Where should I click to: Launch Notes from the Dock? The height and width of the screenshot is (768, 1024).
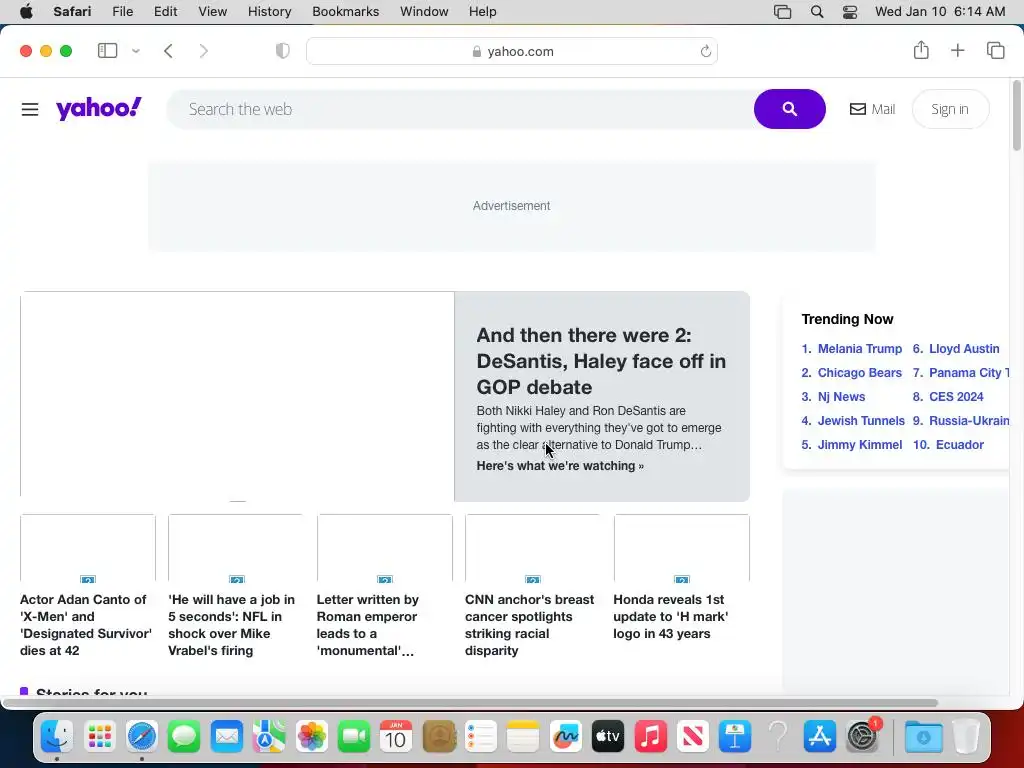point(523,737)
